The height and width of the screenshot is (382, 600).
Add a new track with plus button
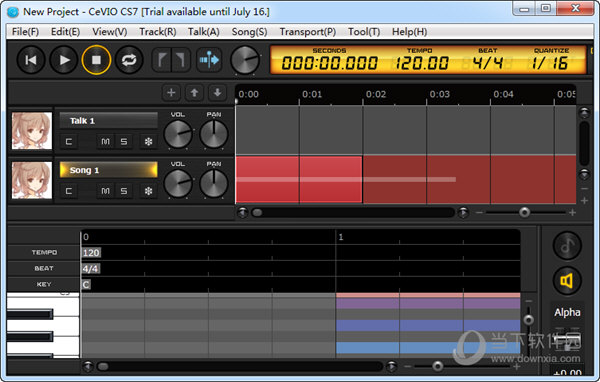point(171,93)
